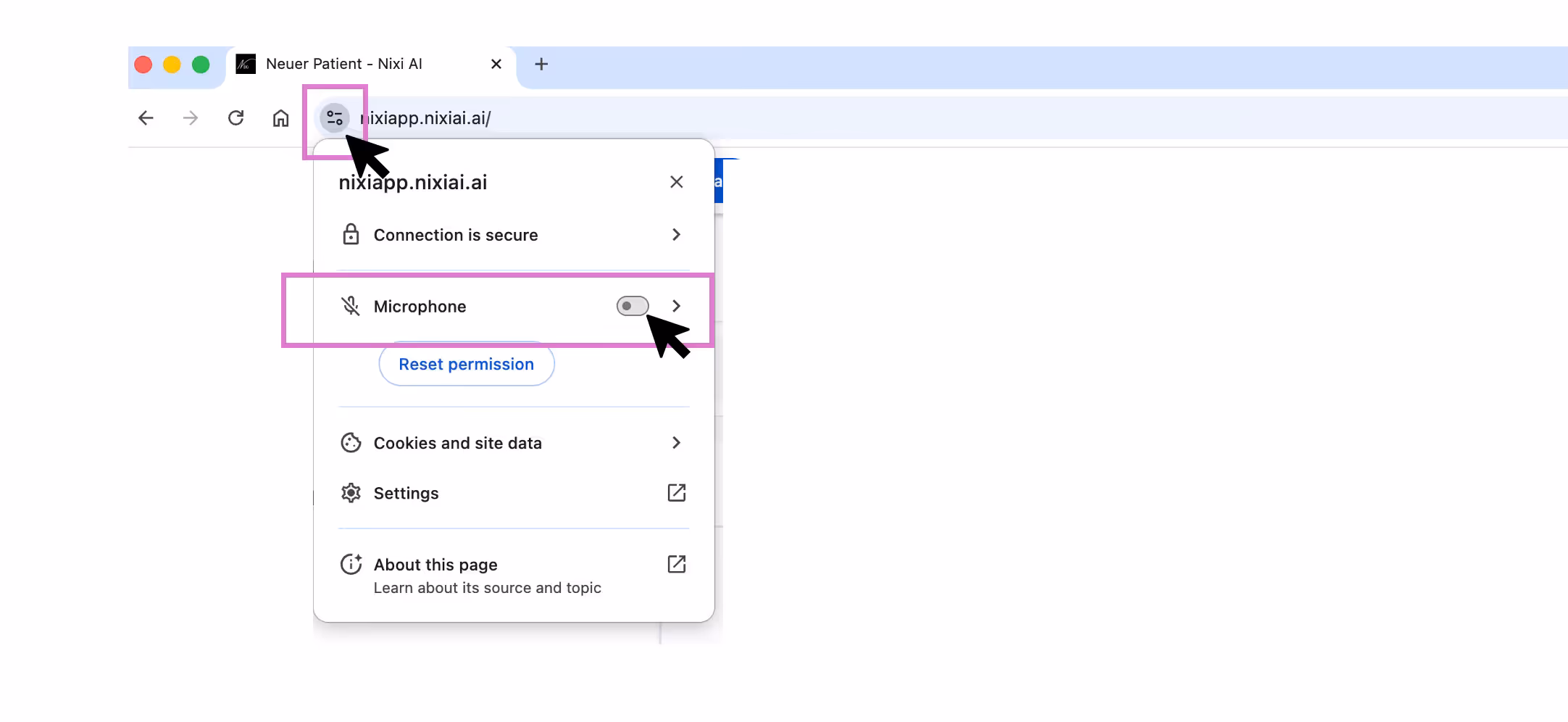Expand the Microphone permission options

[x=676, y=306]
